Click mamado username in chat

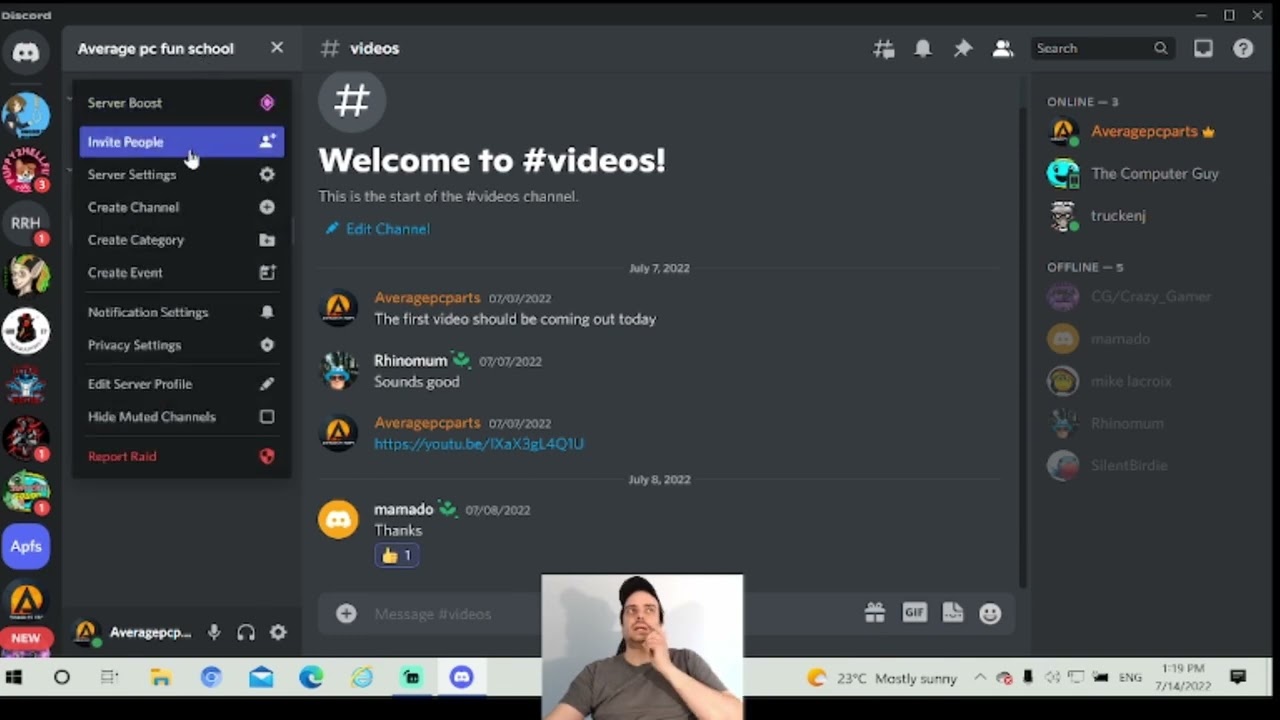pyautogui.click(x=403, y=509)
